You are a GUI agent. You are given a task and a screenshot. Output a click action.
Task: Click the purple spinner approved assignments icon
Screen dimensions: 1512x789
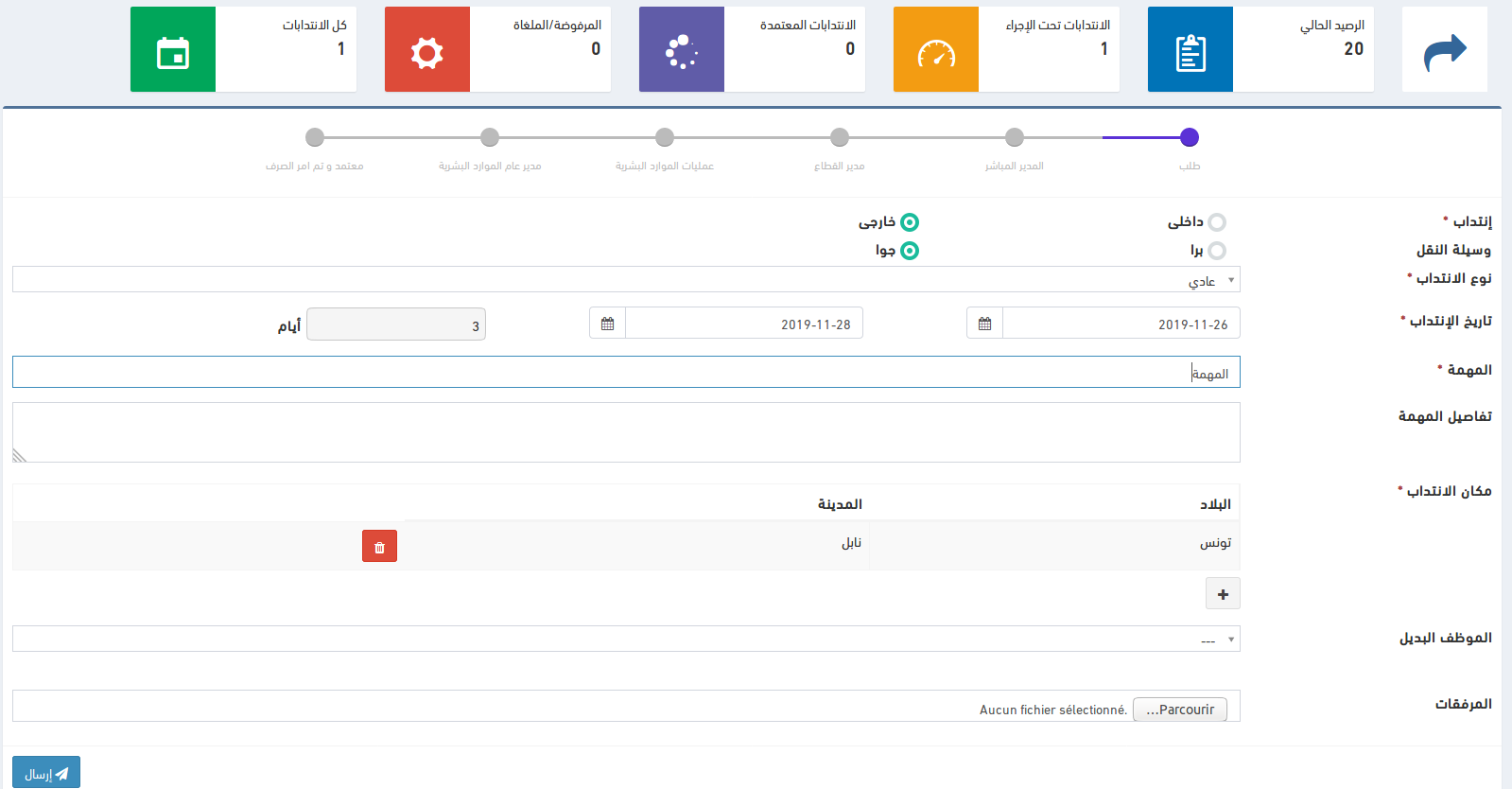(681, 51)
